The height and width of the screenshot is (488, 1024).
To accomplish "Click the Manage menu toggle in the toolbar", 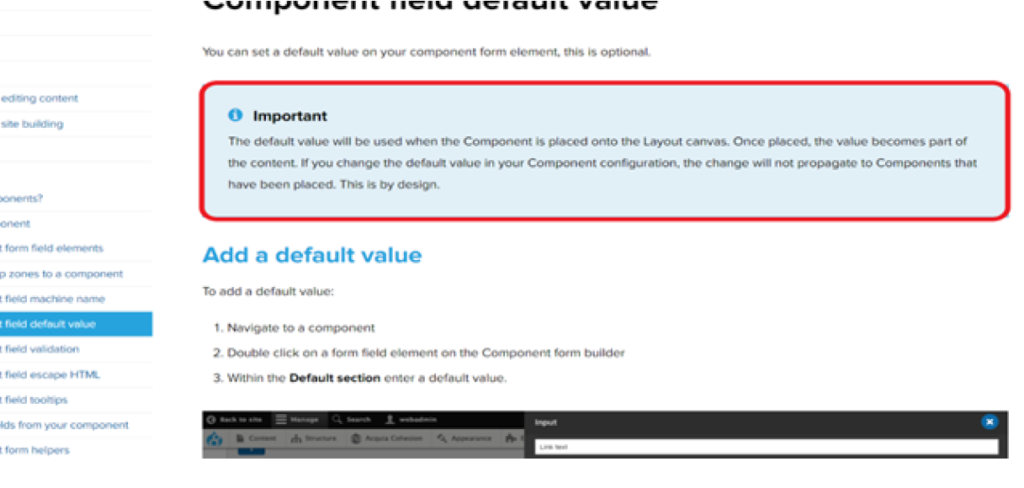I will pyautogui.click(x=297, y=419).
